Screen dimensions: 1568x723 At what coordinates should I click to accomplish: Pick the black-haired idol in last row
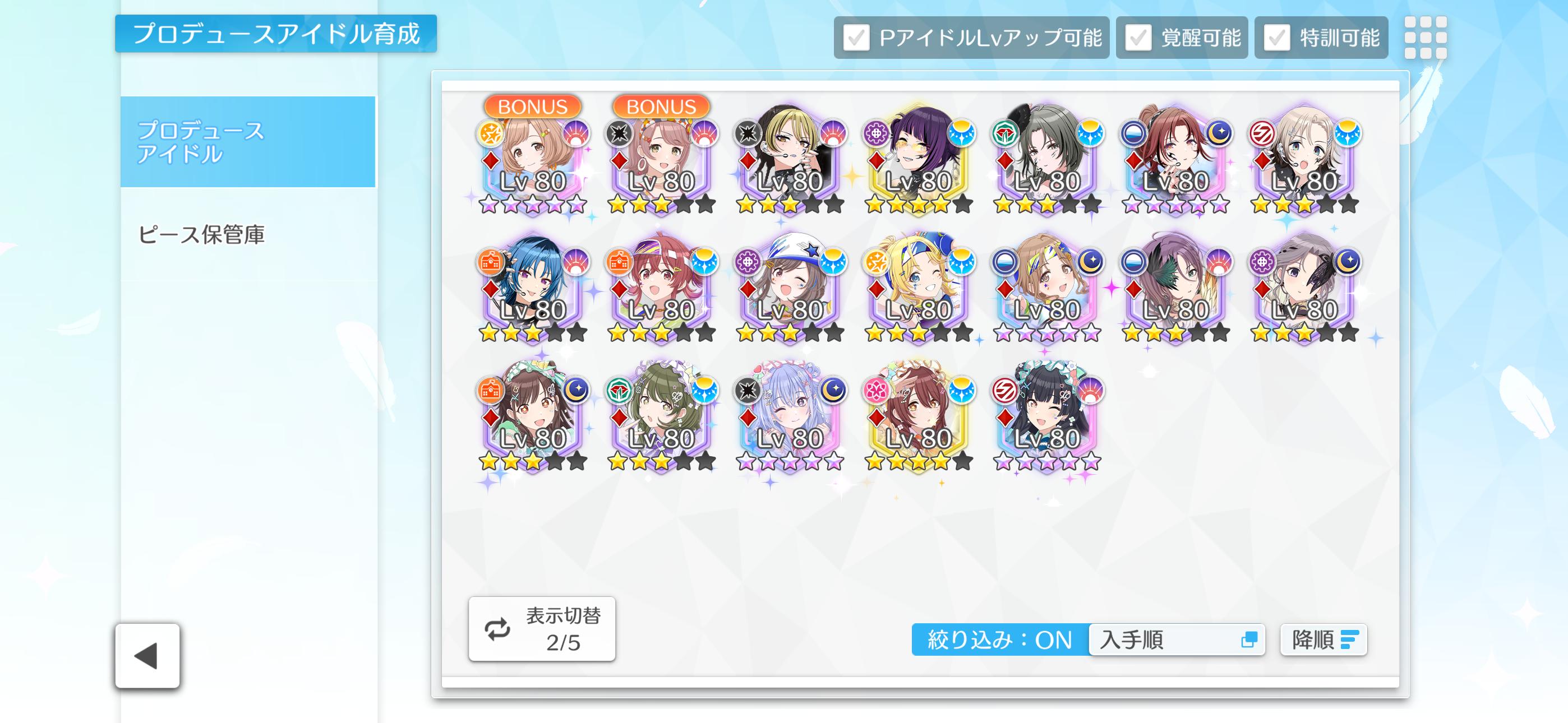tap(1047, 417)
